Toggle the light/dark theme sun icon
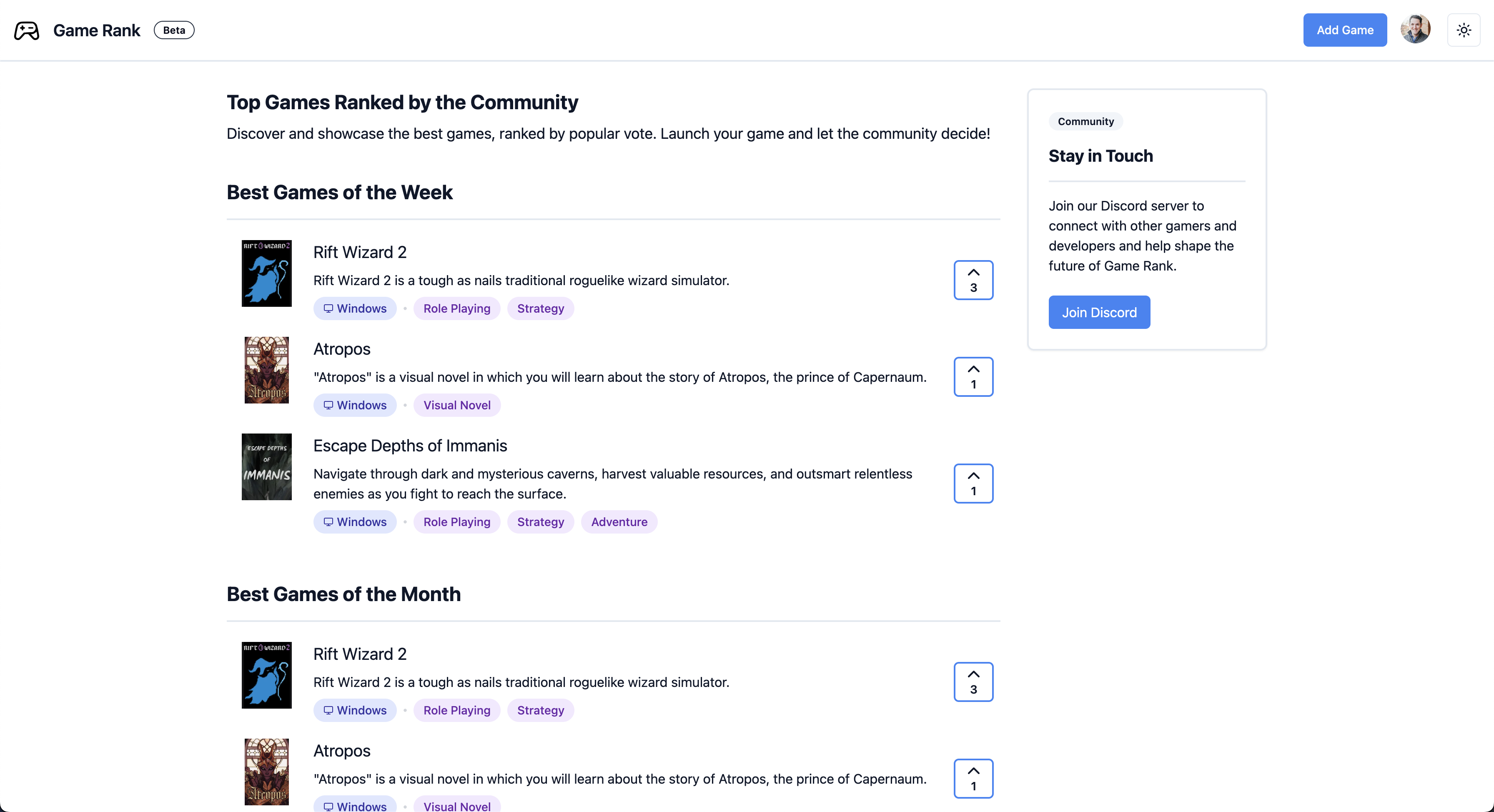Viewport: 1494px width, 812px height. point(1463,30)
